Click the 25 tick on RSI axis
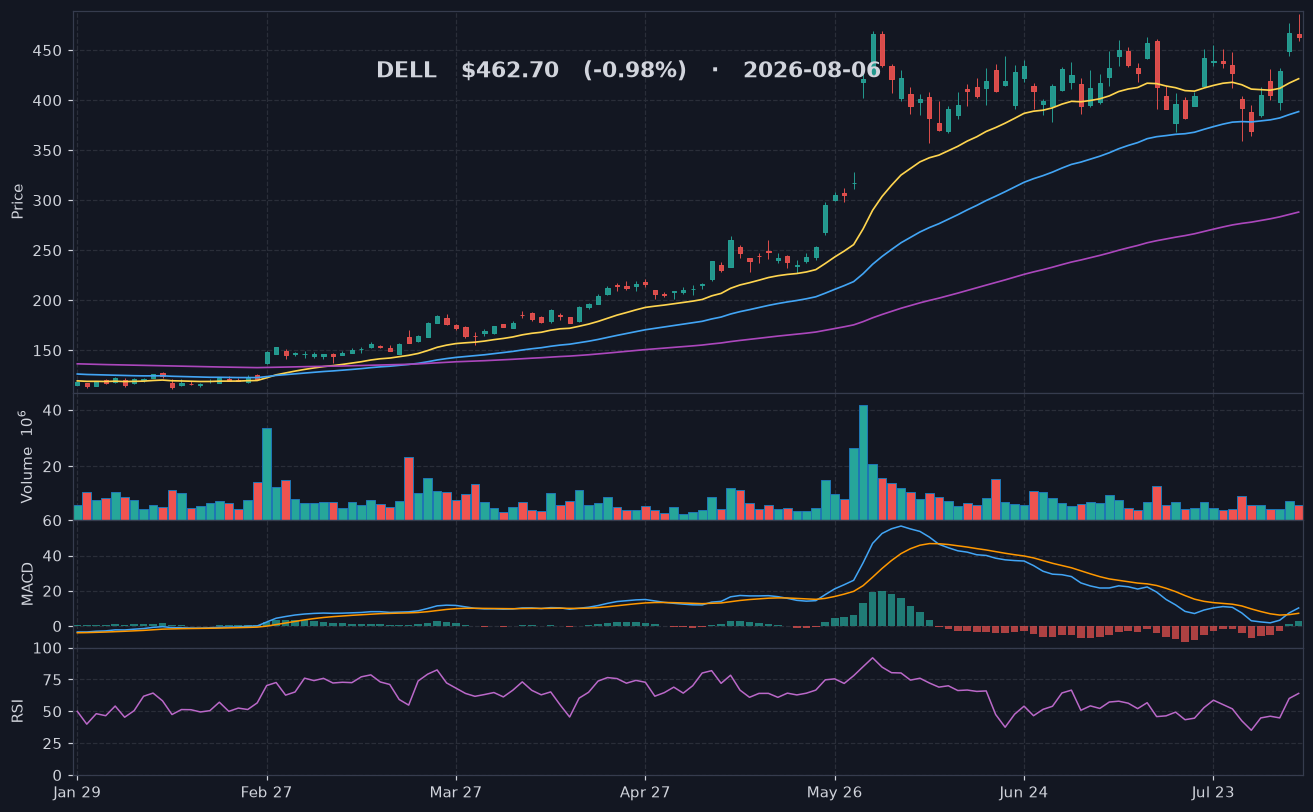Image resolution: width=1313 pixels, height=812 pixels. tap(53, 744)
